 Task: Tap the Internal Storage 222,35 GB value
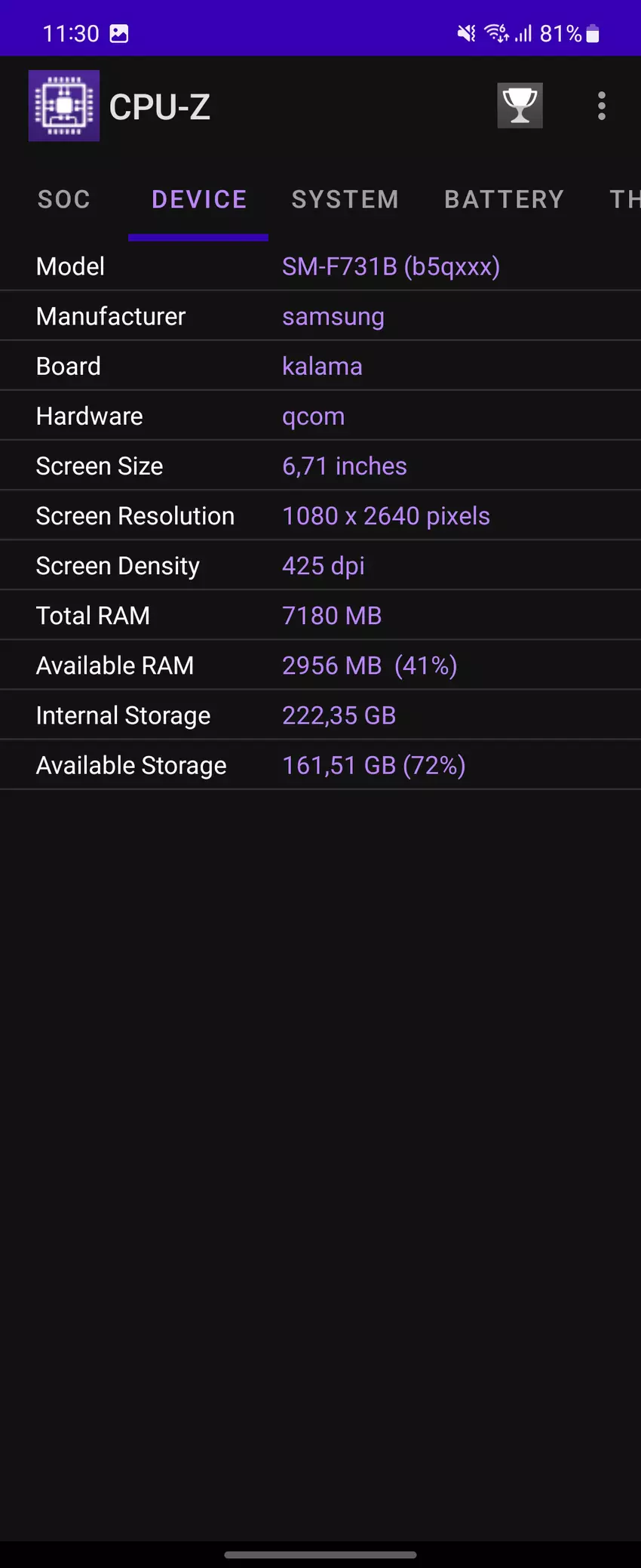tap(339, 715)
